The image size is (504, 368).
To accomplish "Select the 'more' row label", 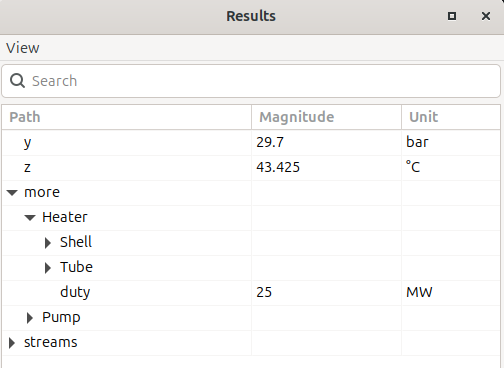I will tap(42, 192).
